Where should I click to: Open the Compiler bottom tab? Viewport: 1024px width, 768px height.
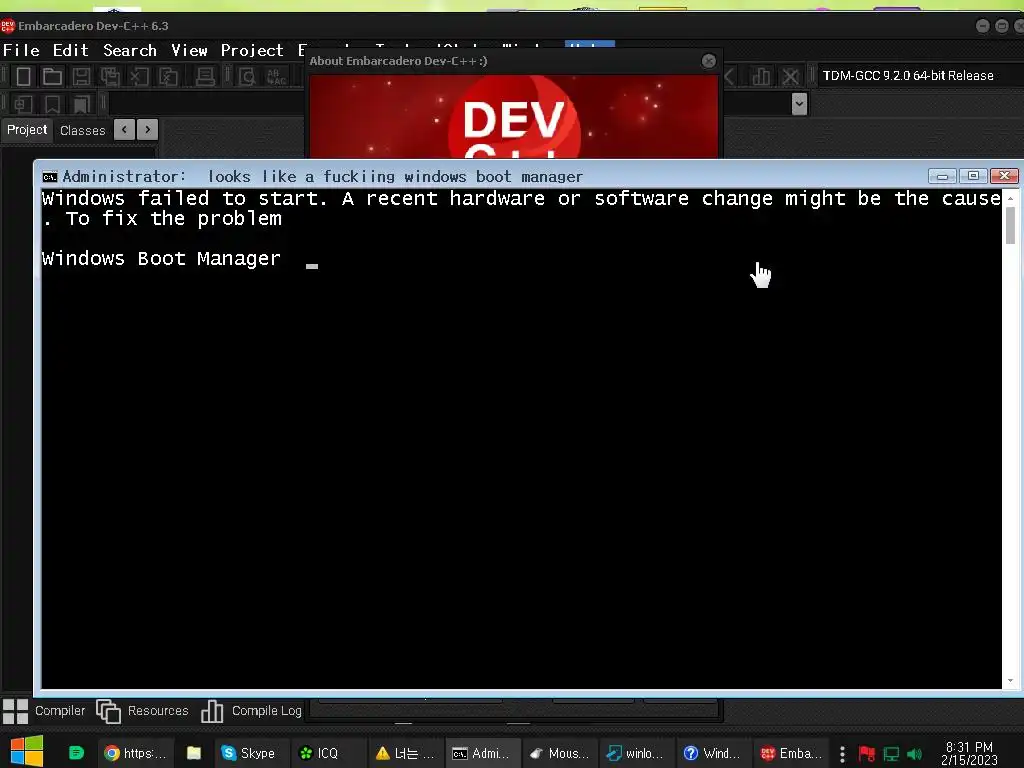point(44,711)
